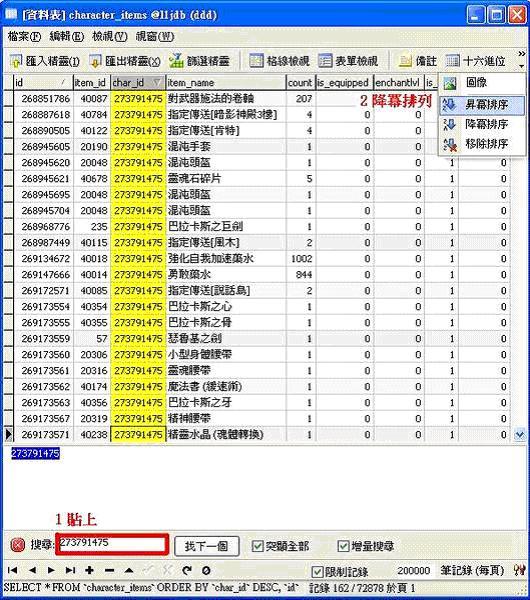Click the enchantlvl column header

coord(398,82)
